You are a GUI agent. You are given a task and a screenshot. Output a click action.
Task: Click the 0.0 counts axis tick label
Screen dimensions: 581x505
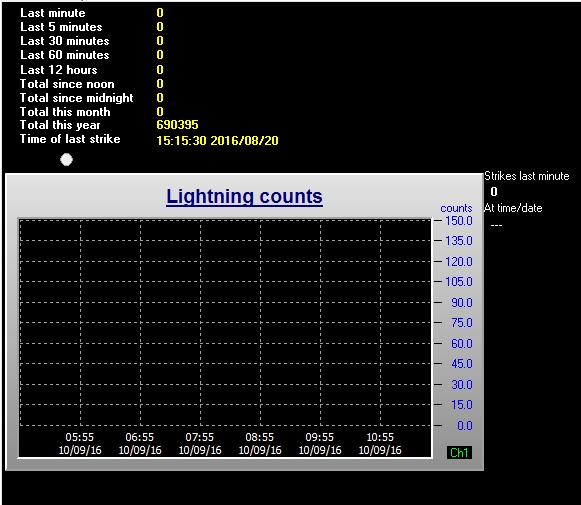[x=465, y=425]
